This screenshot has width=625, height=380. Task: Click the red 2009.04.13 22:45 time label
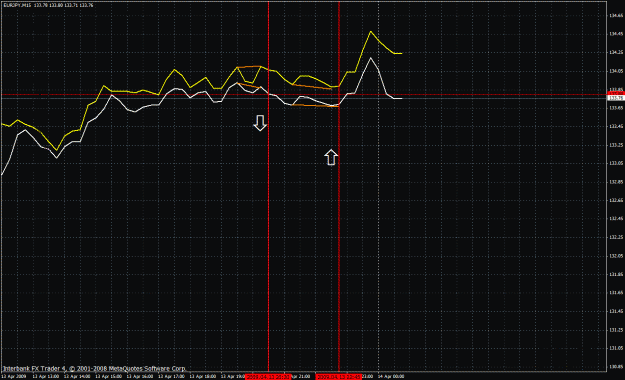[x=338, y=376]
